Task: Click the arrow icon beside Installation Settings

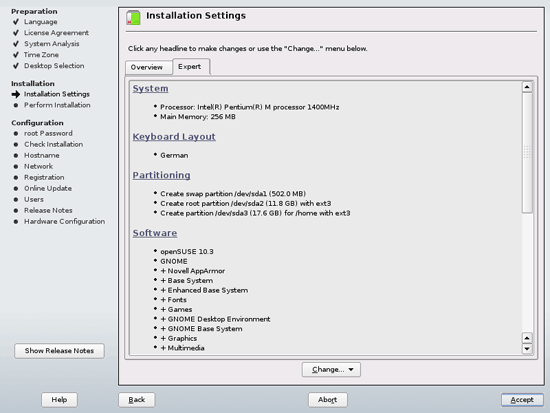Action: click(15, 94)
